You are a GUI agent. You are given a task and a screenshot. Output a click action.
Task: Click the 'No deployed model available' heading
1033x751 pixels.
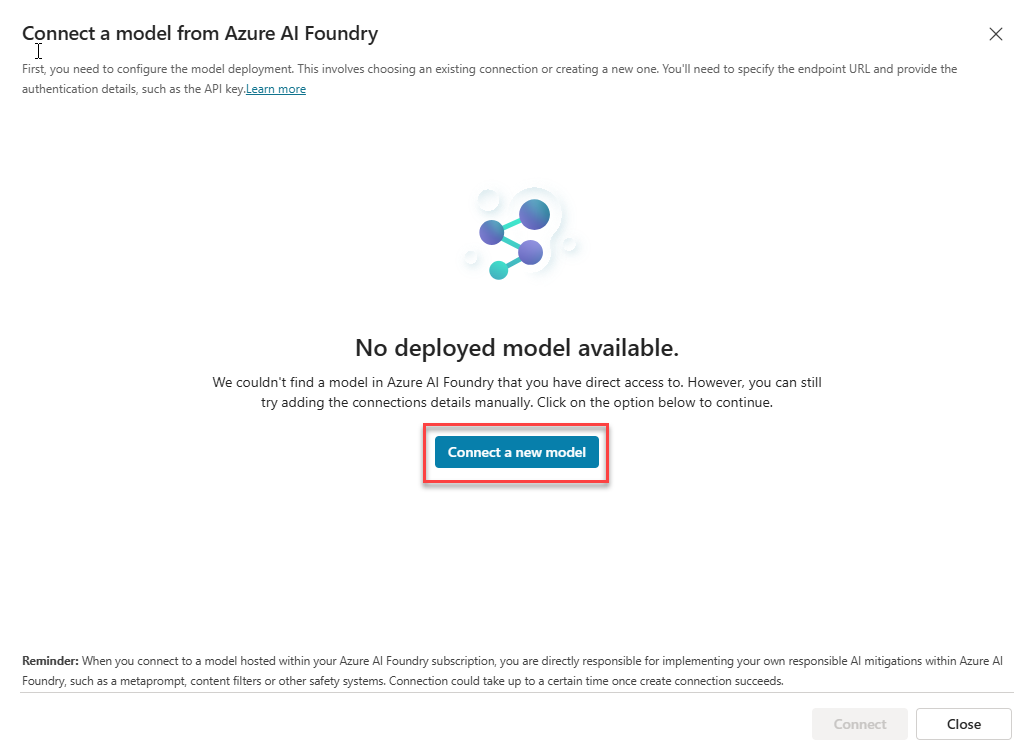point(517,347)
